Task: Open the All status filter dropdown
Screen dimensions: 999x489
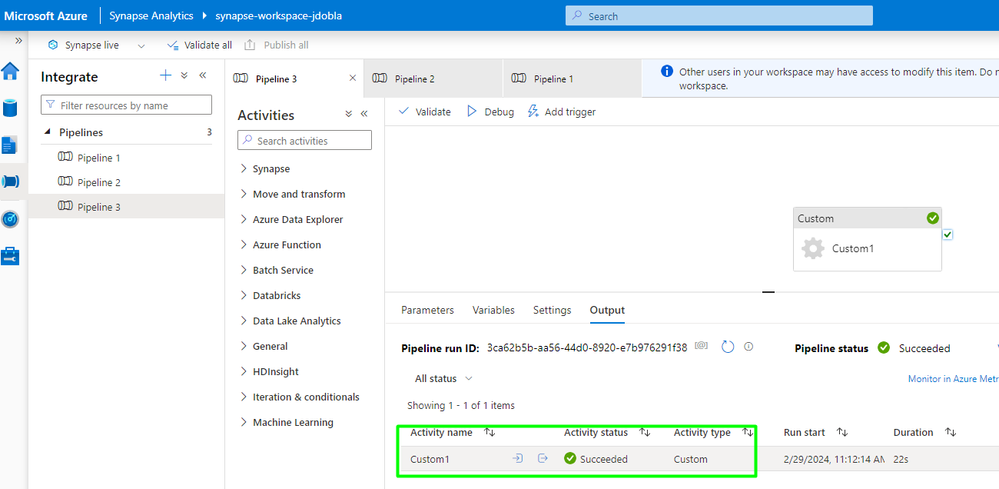Action: click(443, 378)
